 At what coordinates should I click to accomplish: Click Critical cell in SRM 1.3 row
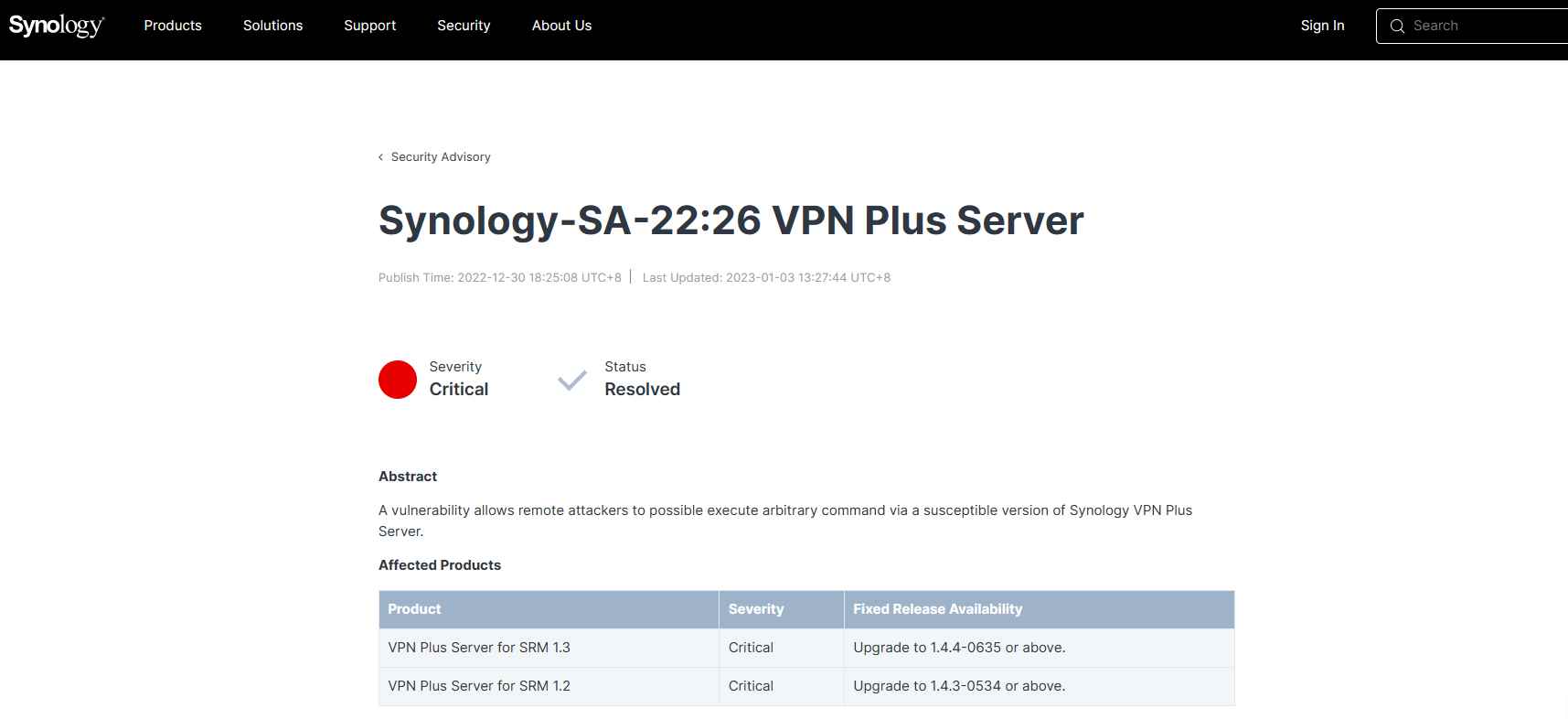[781, 648]
